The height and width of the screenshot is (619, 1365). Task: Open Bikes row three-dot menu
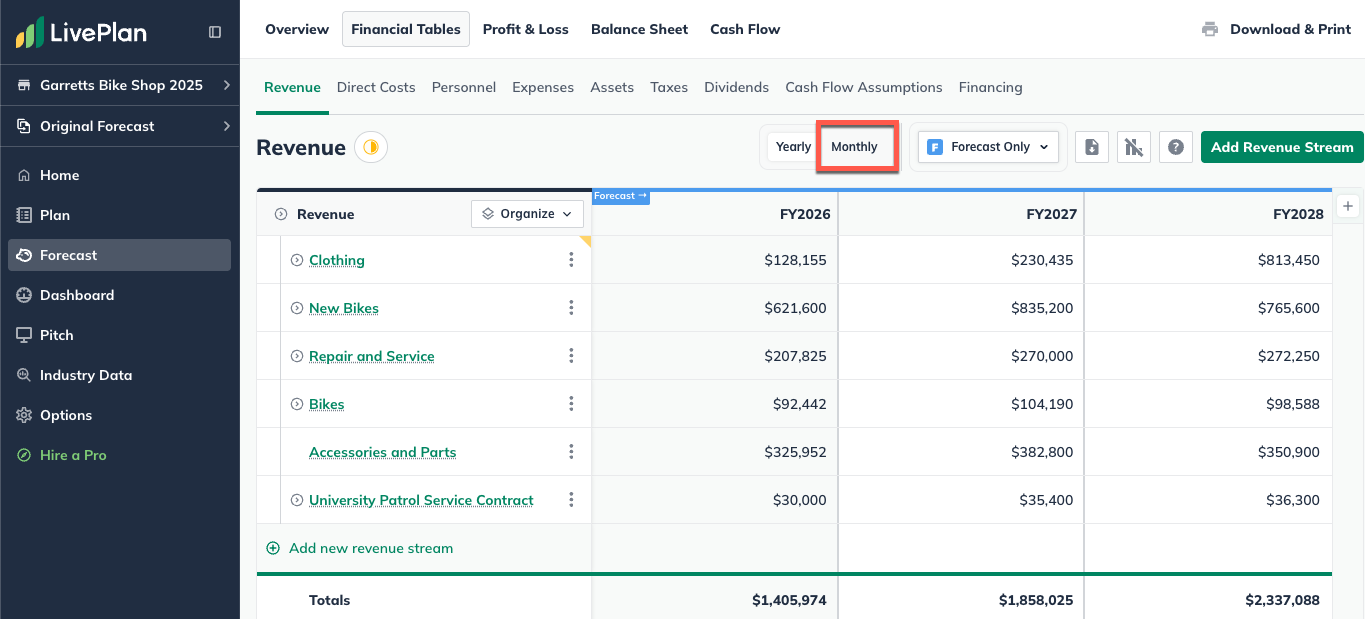[x=571, y=404]
